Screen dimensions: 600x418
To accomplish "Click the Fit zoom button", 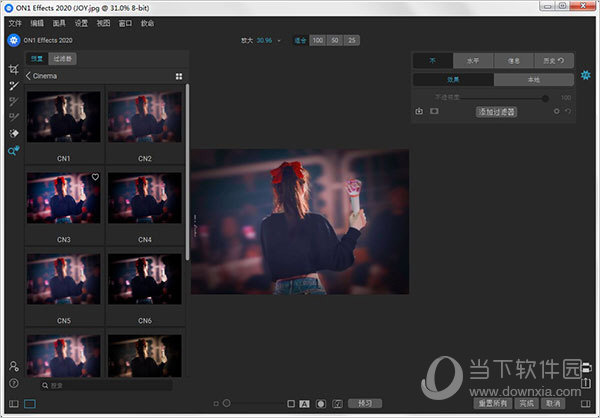I will point(300,40).
